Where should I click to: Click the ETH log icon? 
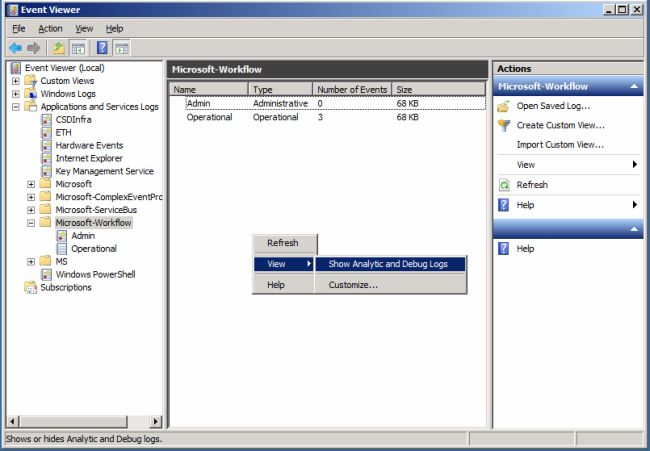[x=46, y=133]
